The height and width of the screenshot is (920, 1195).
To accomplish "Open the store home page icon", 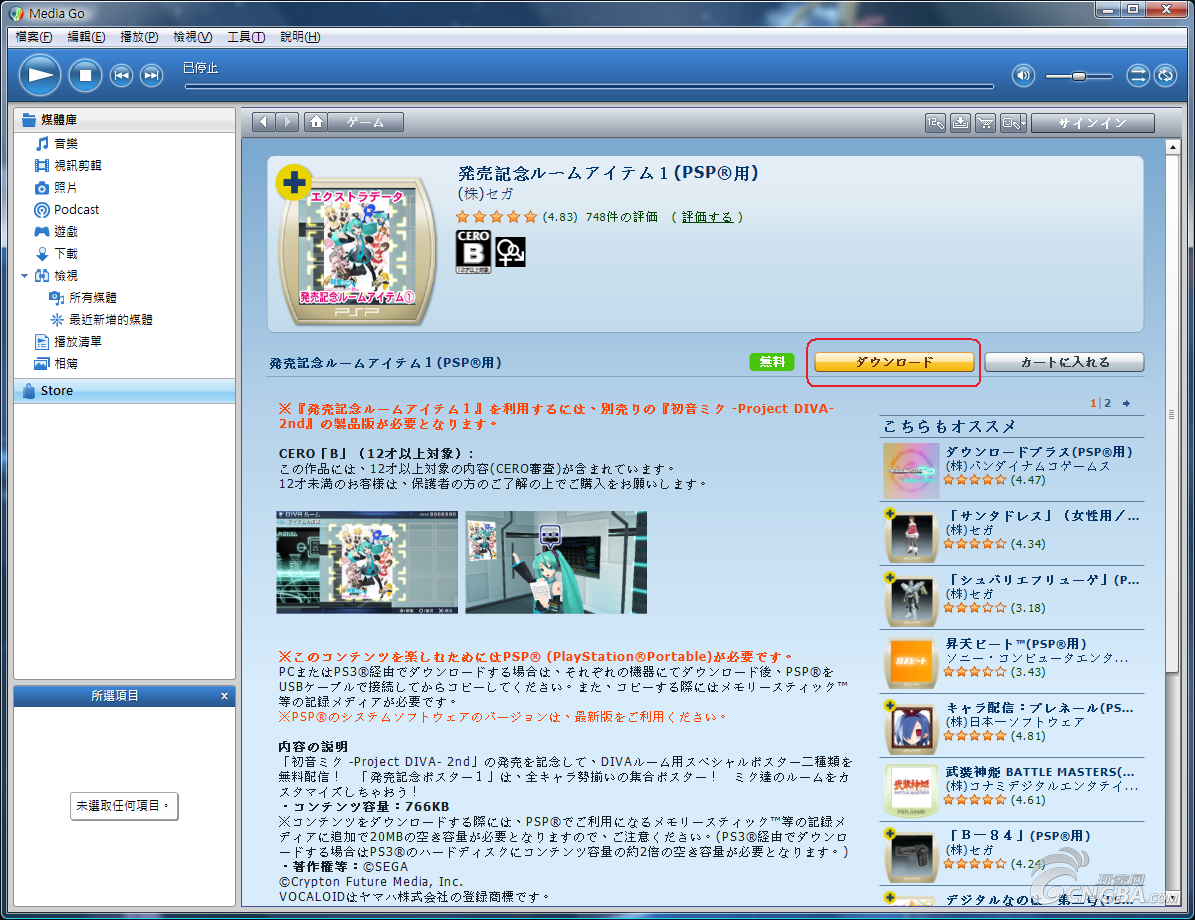I will point(316,122).
